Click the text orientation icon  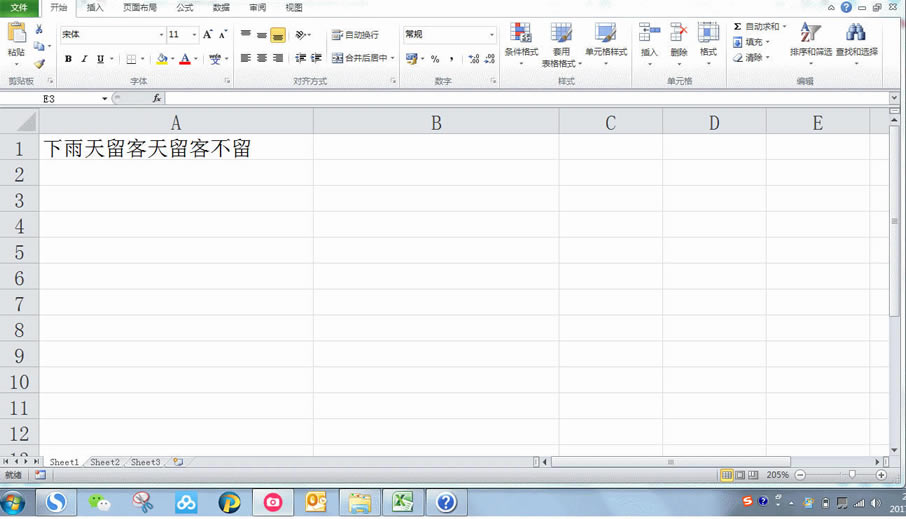[301, 35]
